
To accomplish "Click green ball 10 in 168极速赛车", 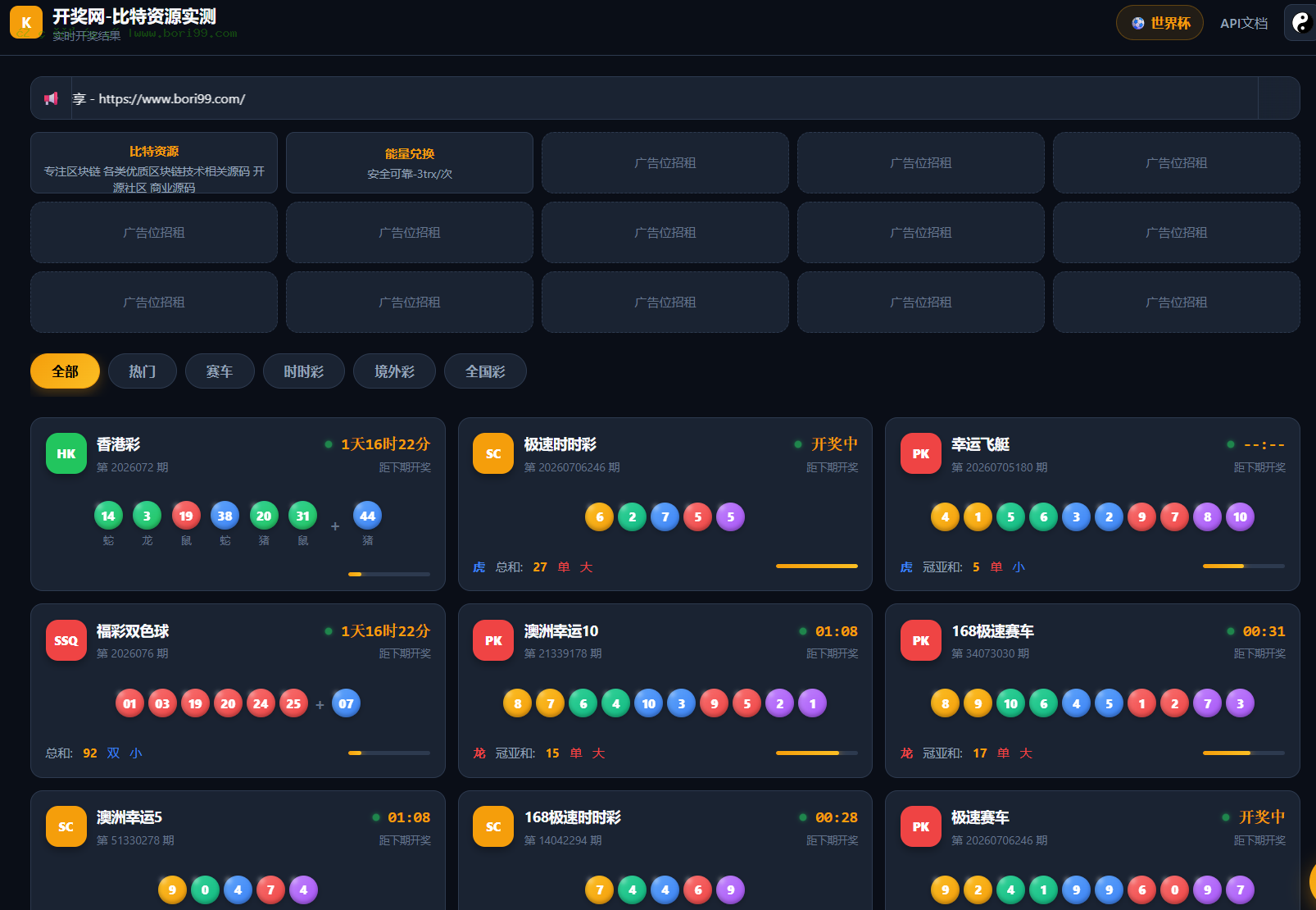I will tap(1010, 703).
